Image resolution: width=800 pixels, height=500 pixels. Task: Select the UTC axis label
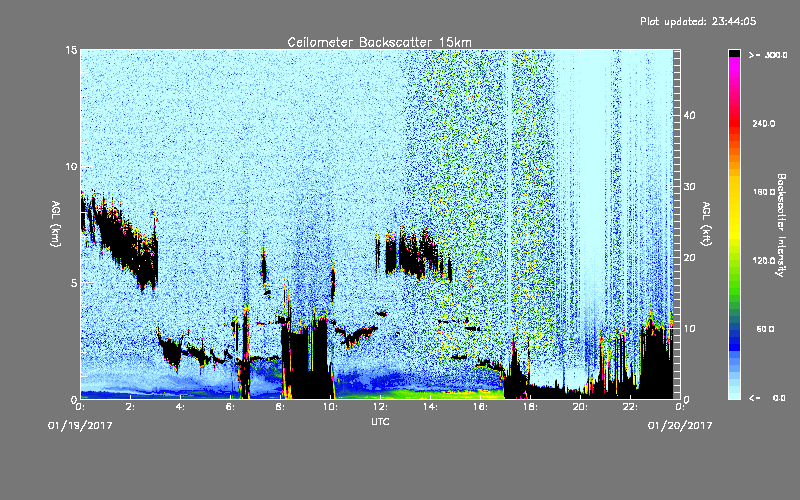[380, 421]
